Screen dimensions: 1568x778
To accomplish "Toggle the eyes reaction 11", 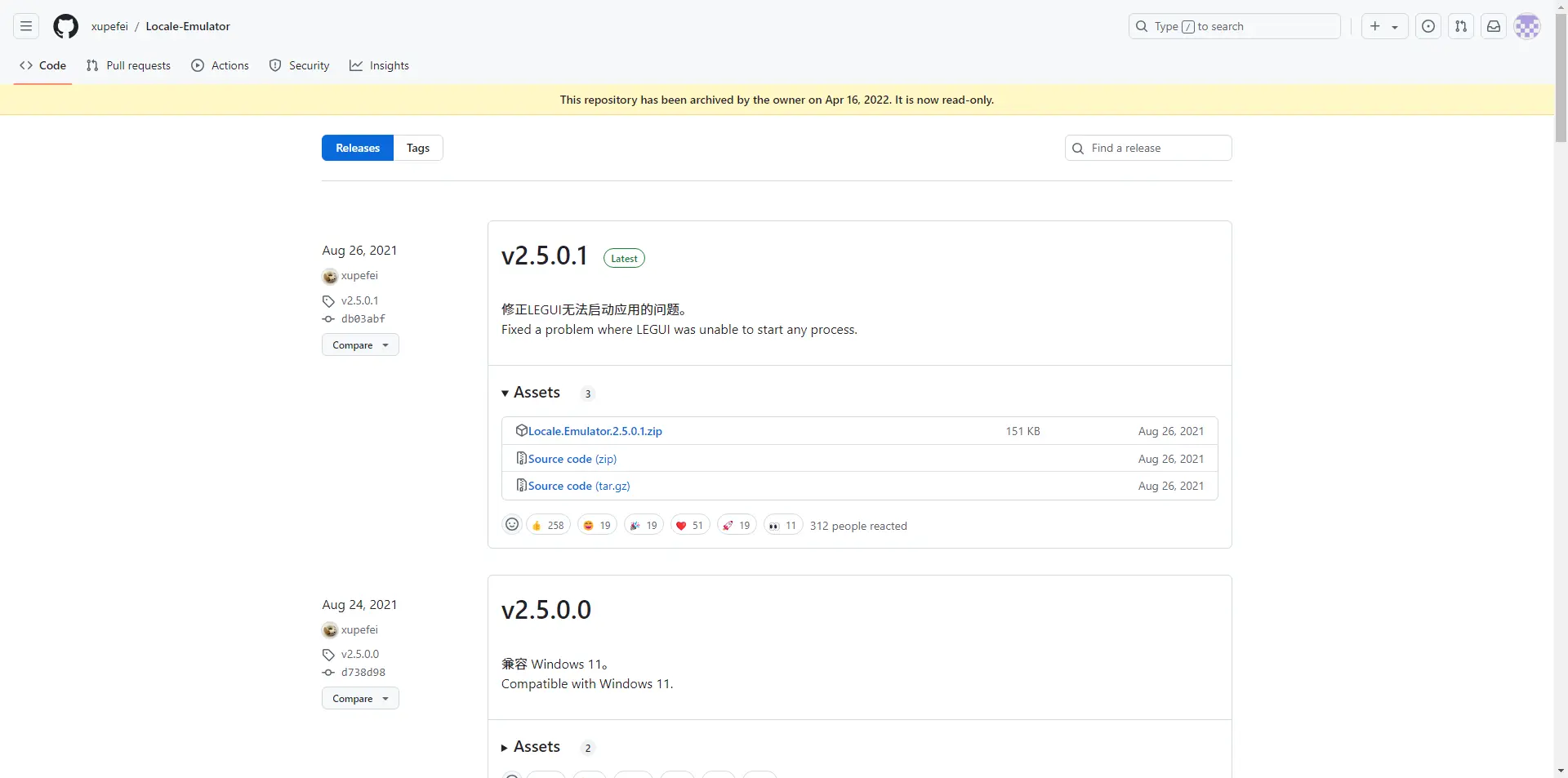I will (x=783, y=525).
